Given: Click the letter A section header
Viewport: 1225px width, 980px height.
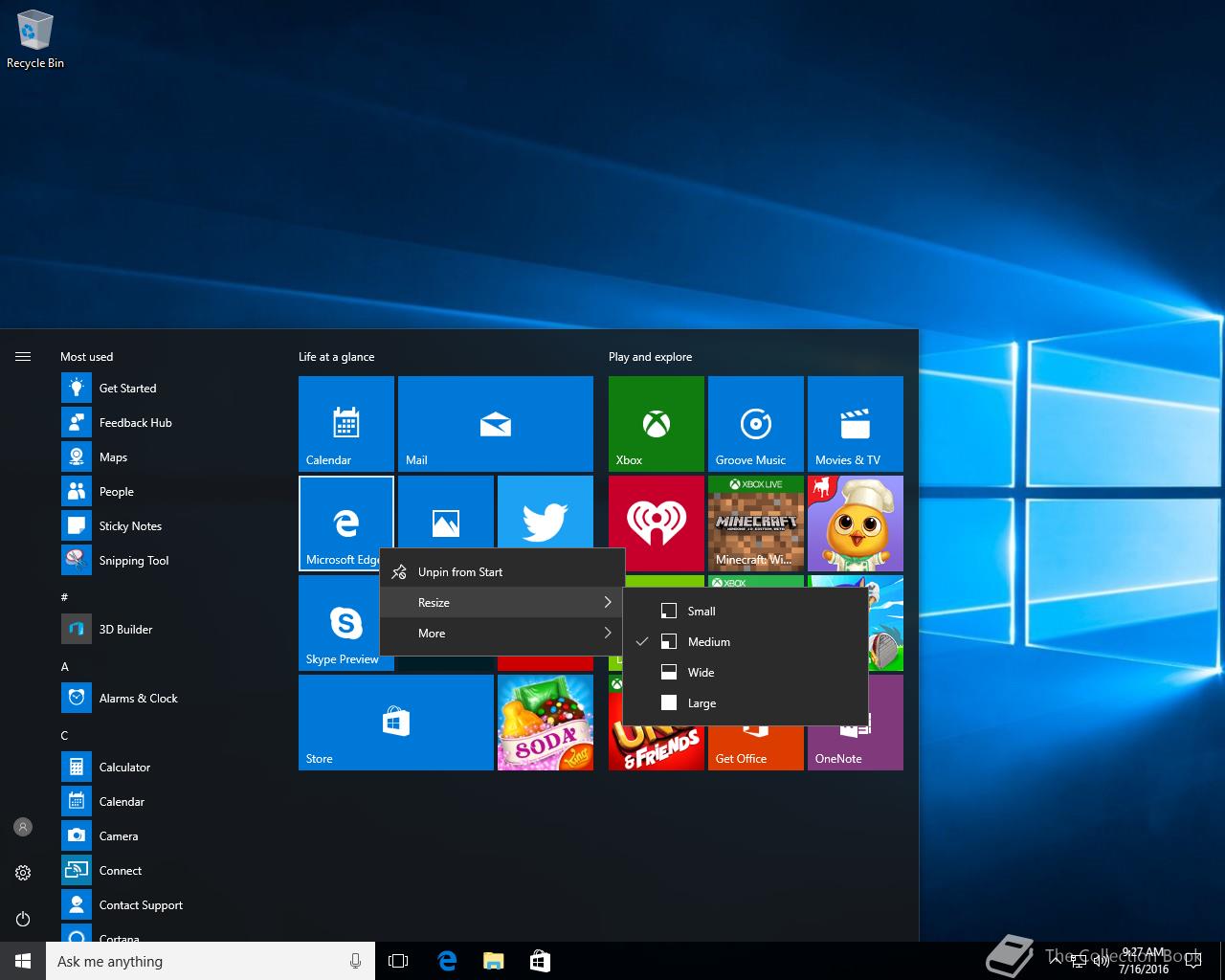Looking at the screenshot, I should click(x=65, y=666).
